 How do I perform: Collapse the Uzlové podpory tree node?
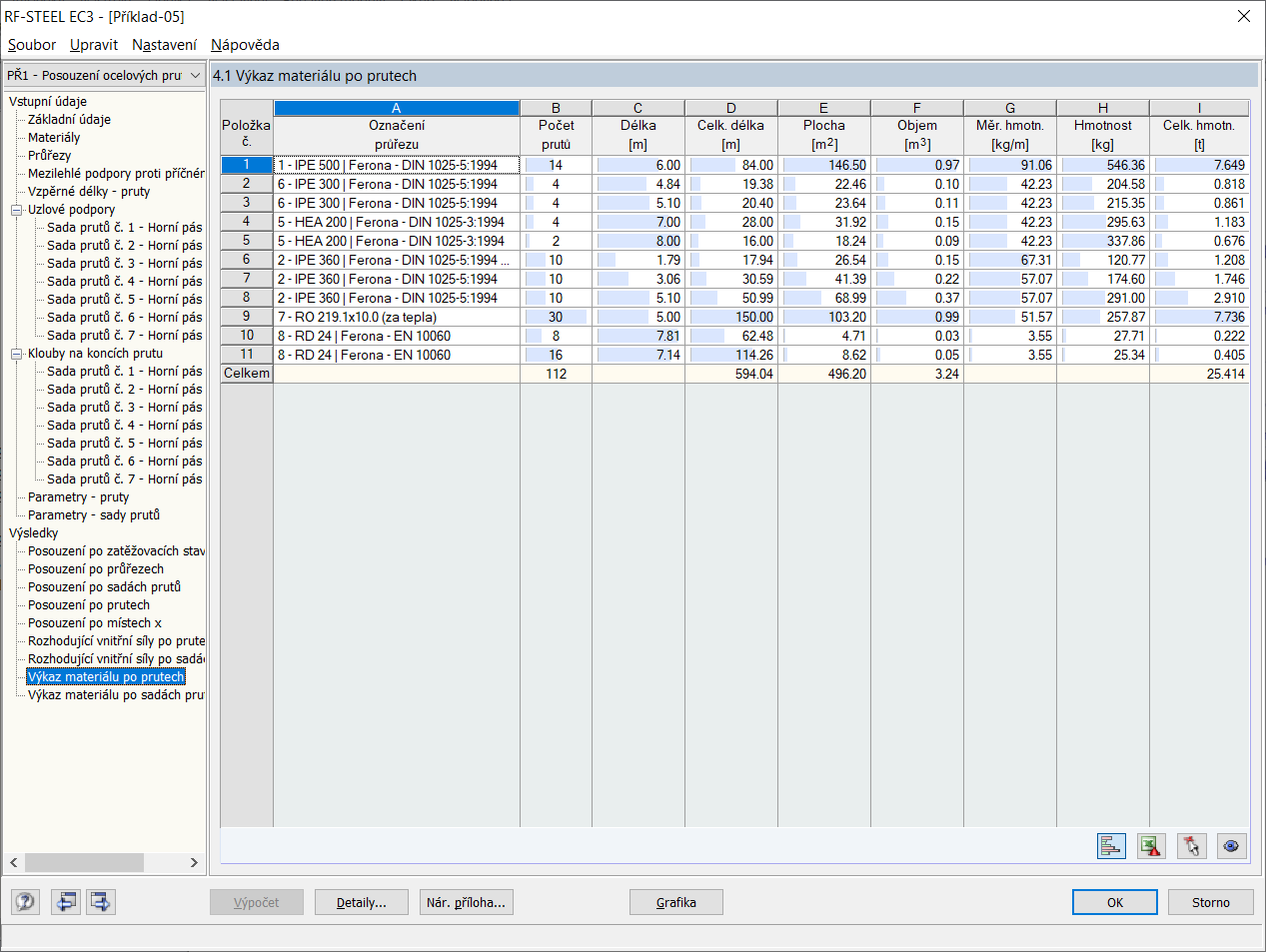pyautogui.click(x=17, y=210)
